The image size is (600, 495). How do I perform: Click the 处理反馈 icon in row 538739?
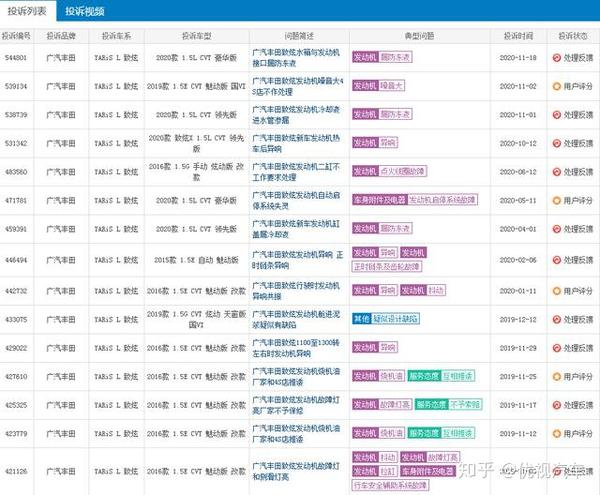pyautogui.click(x=556, y=115)
